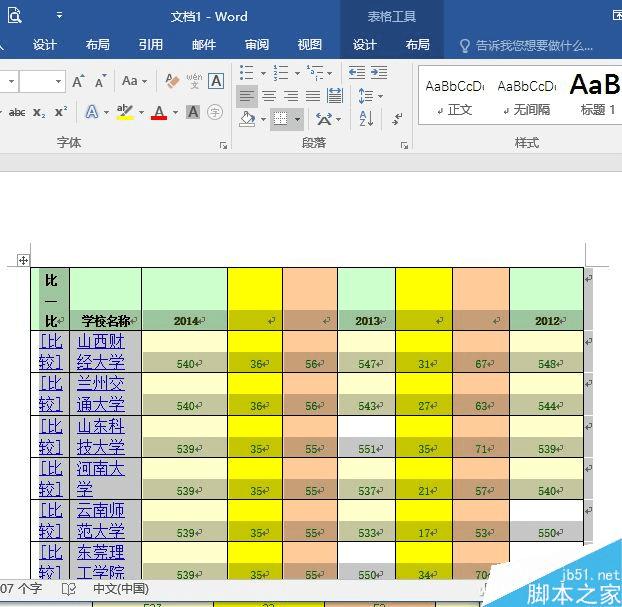Click the [比较] link beside 河南大学
The image size is (622, 607).
tap(51, 479)
